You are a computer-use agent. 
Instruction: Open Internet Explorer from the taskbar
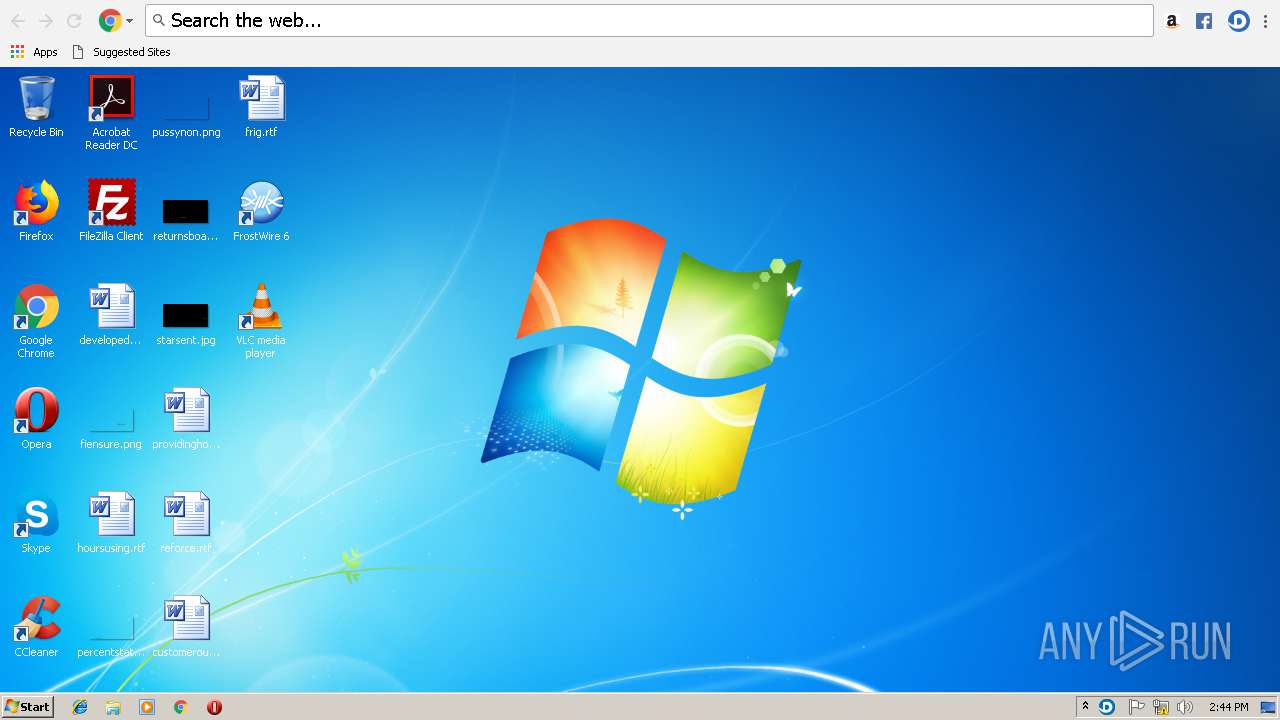(x=80, y=707)
